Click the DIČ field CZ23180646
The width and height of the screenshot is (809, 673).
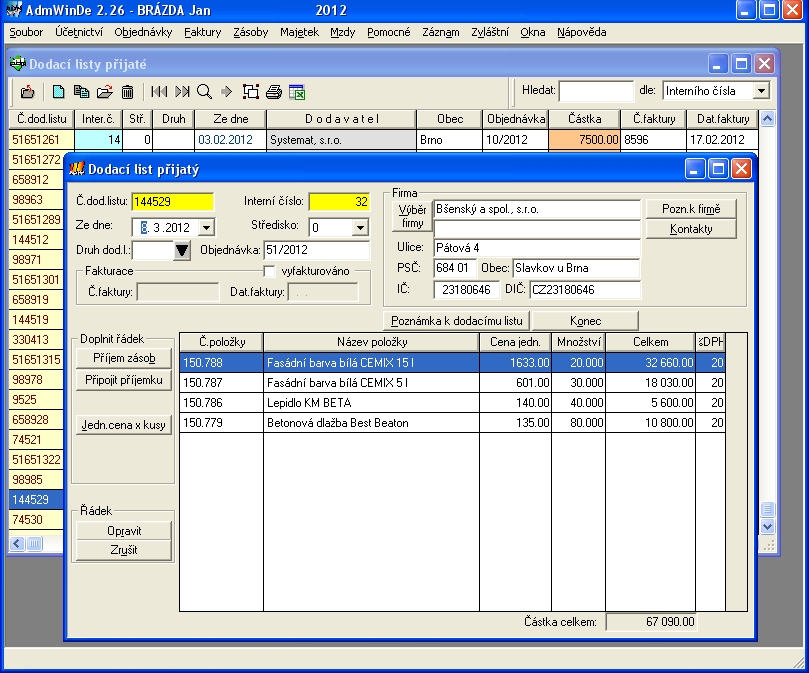click(x=585, y=290)
